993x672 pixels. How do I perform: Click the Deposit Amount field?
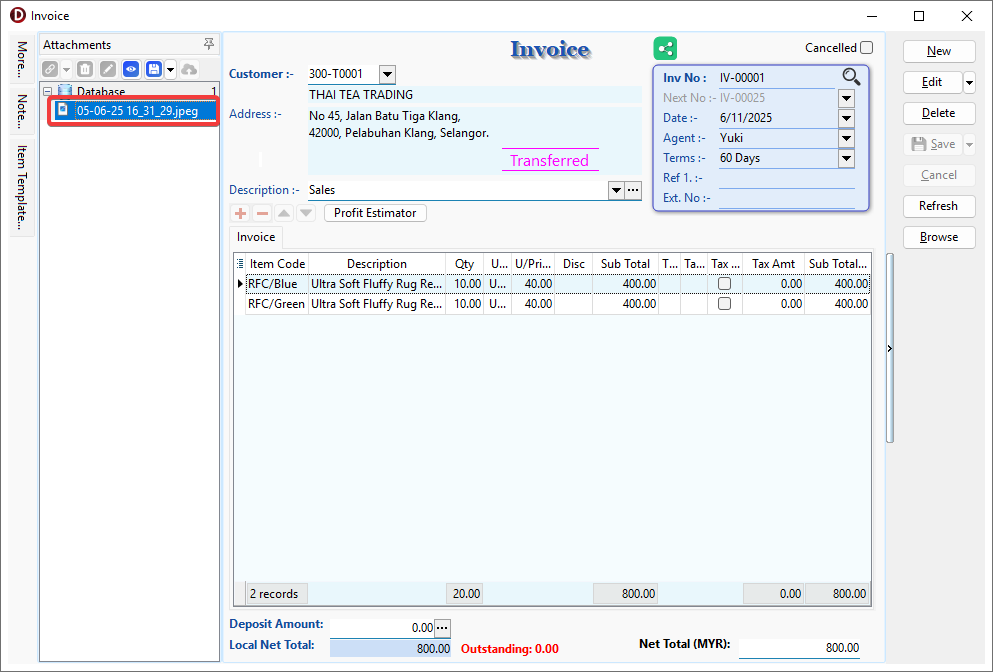click(382, 628)
